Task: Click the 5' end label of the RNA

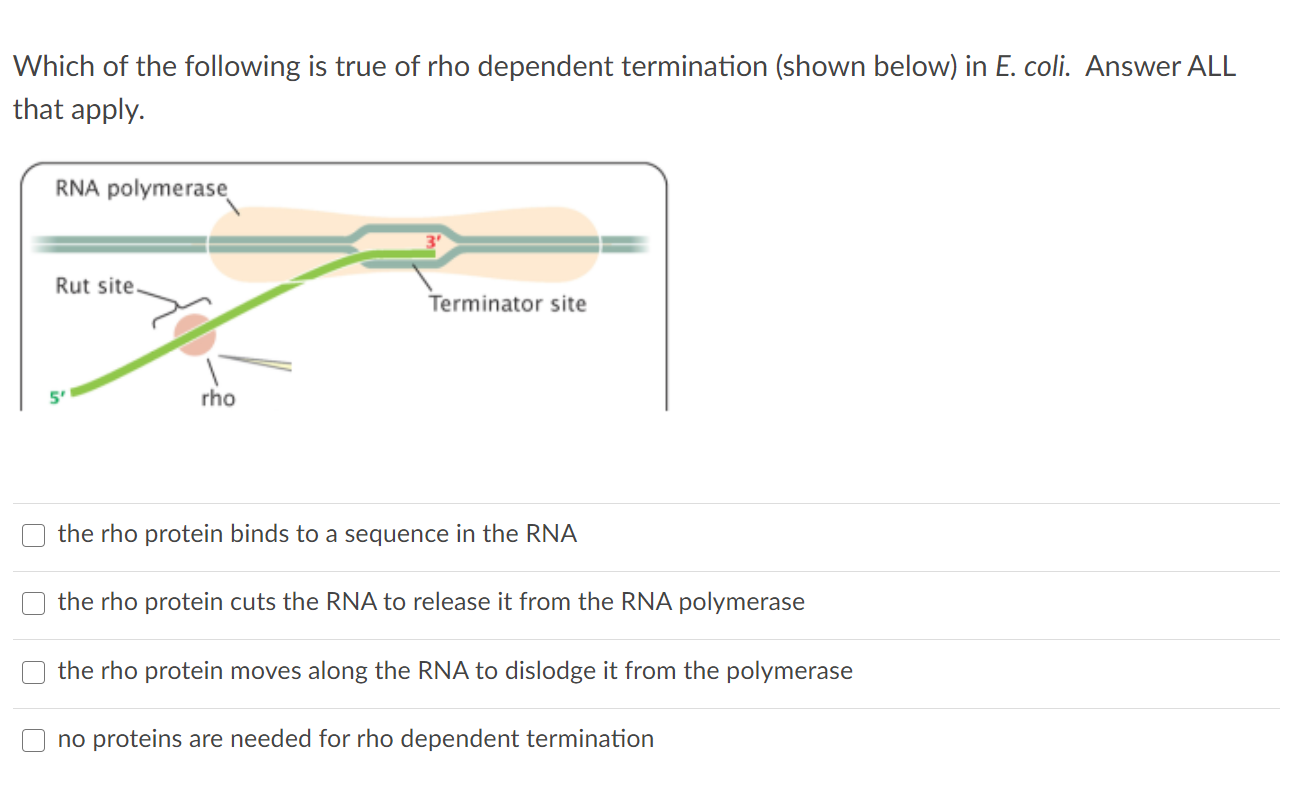Action: coord(55,396)
